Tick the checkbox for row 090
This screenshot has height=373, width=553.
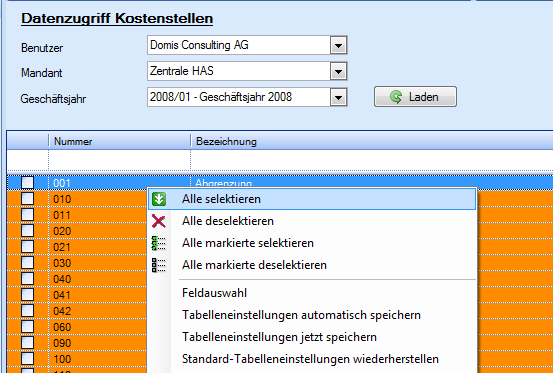(x=28, y=343)
